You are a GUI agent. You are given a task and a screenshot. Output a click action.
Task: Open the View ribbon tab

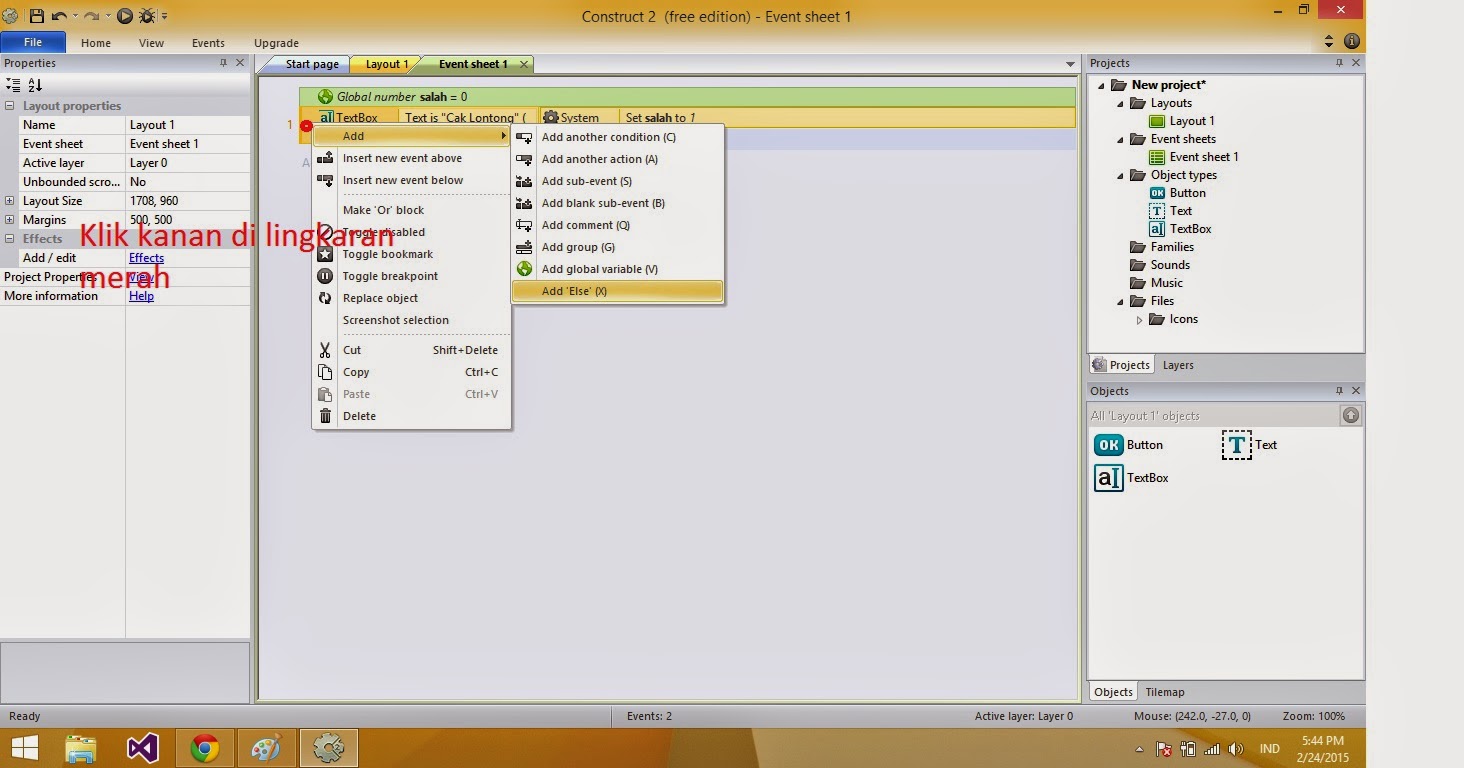(x=151, y=43)
